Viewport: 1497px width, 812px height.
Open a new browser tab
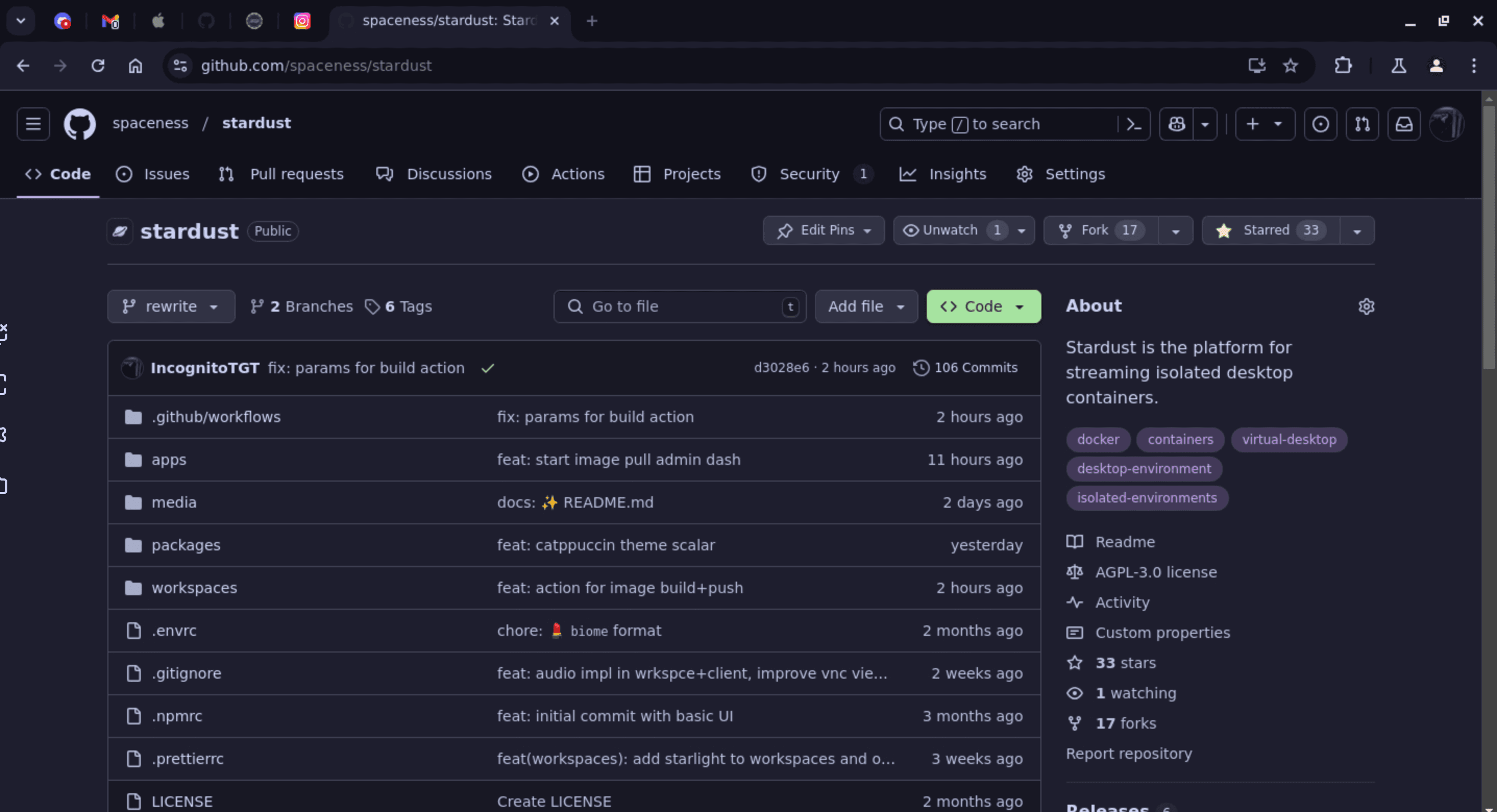click(592, 21)
